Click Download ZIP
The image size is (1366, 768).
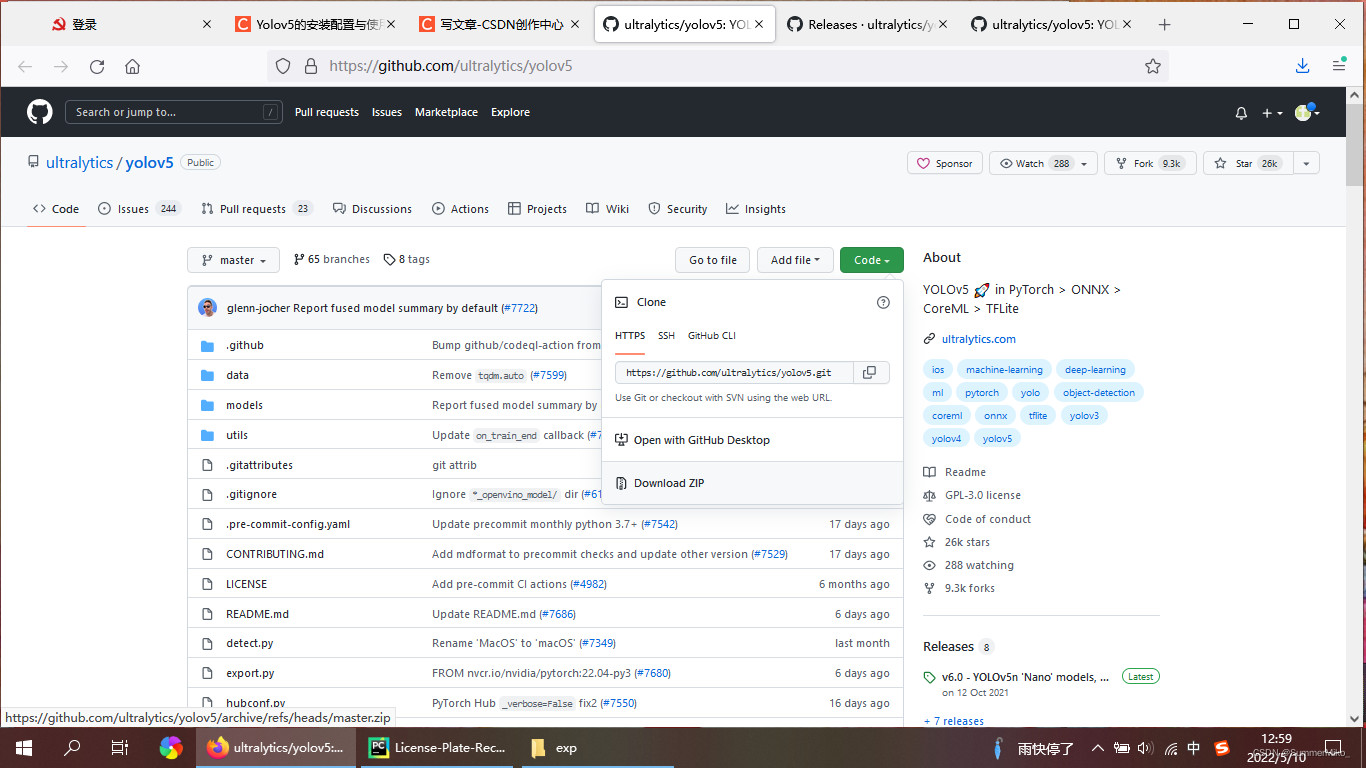[752, 483]
